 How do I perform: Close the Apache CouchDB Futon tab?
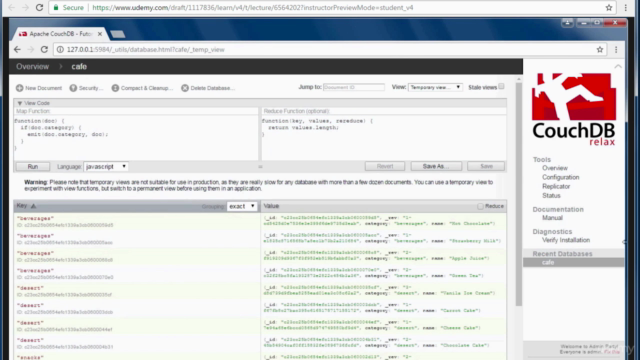[100, 34]
